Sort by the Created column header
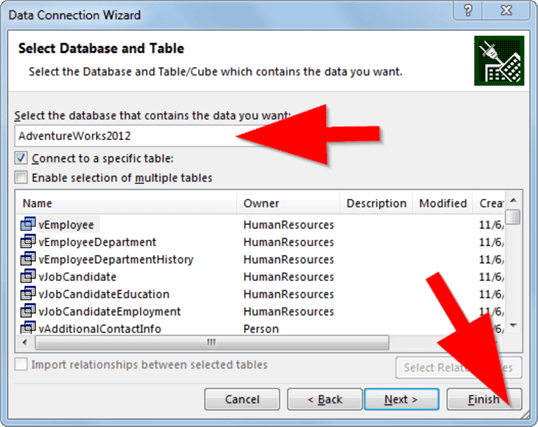The image size is (538, 427). click(x=489, y=203)
